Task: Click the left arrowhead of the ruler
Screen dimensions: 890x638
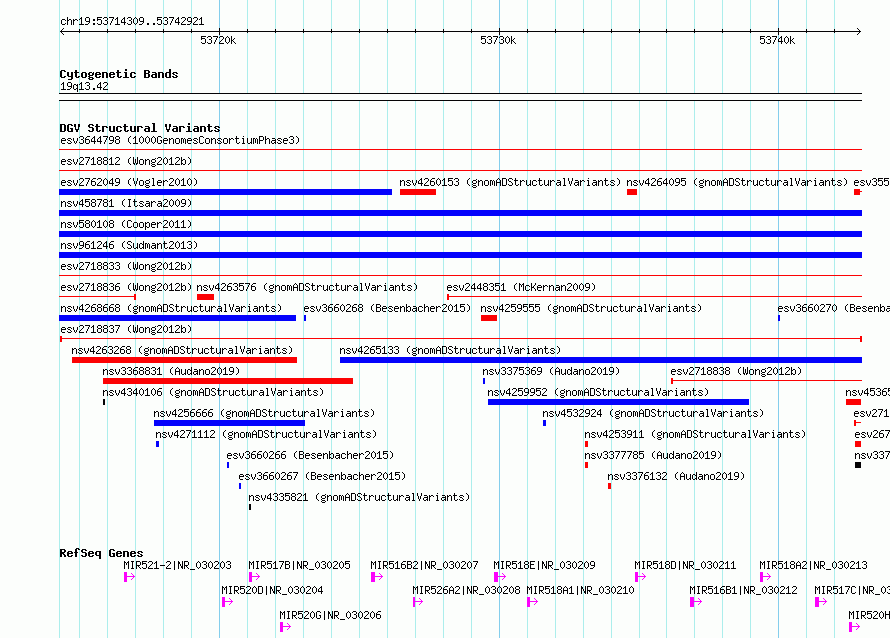Action: pyautogui.click(x=62, y=31)
